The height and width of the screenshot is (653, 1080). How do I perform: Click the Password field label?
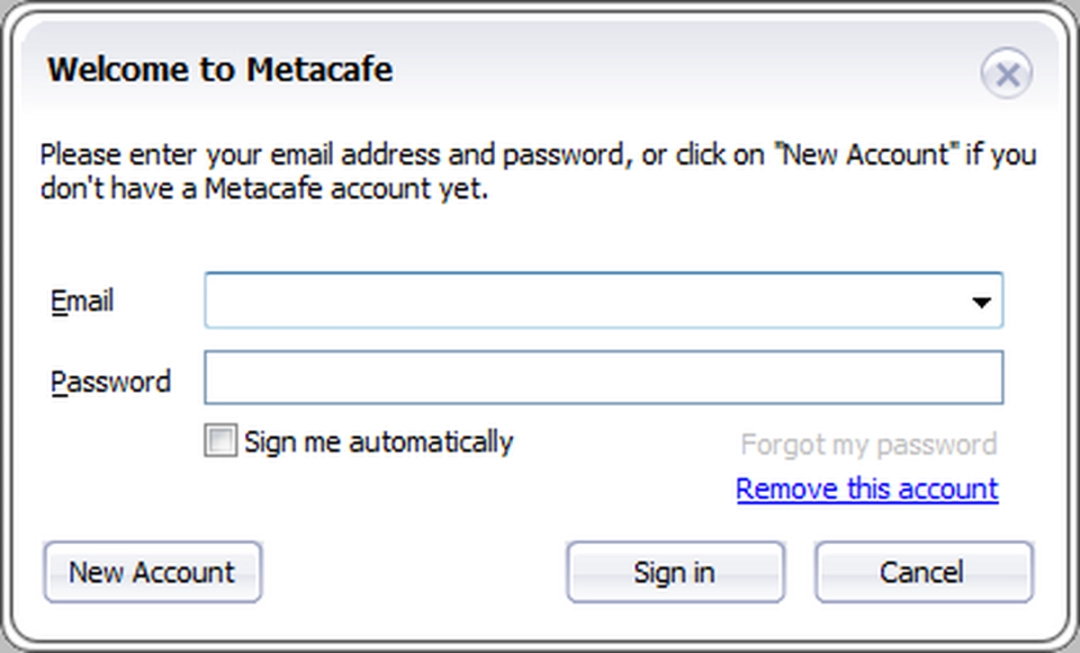110,381
